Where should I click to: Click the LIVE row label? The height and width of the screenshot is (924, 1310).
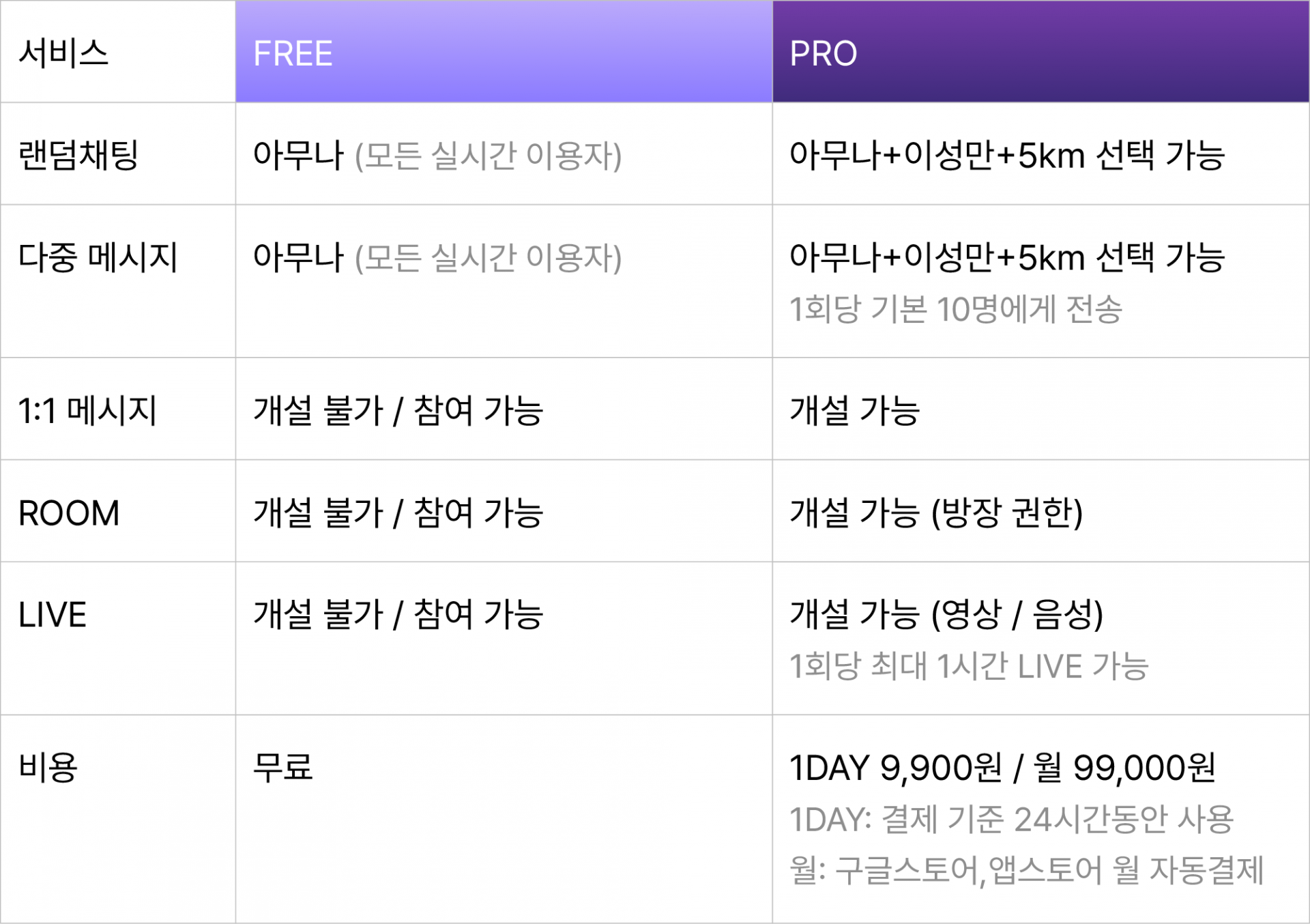tap(53, 615)
